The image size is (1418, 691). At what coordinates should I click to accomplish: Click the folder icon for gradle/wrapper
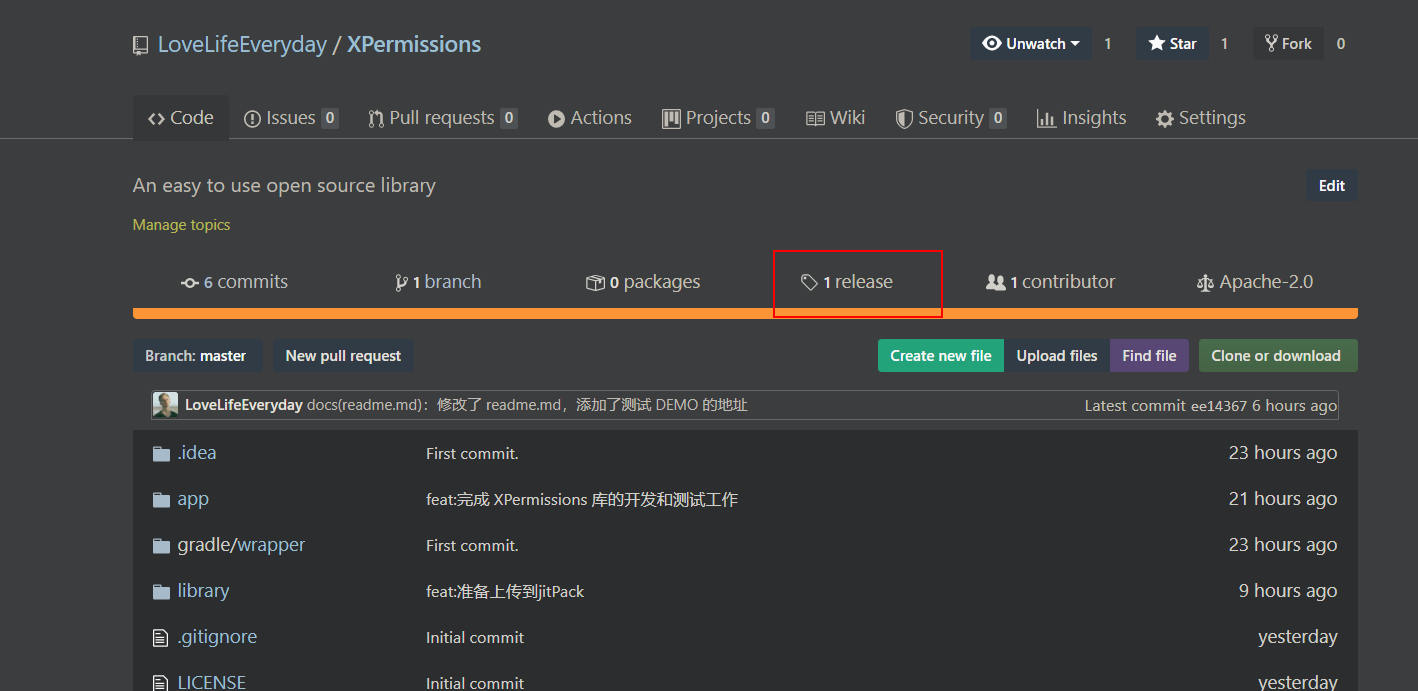(x=161, y=546)
